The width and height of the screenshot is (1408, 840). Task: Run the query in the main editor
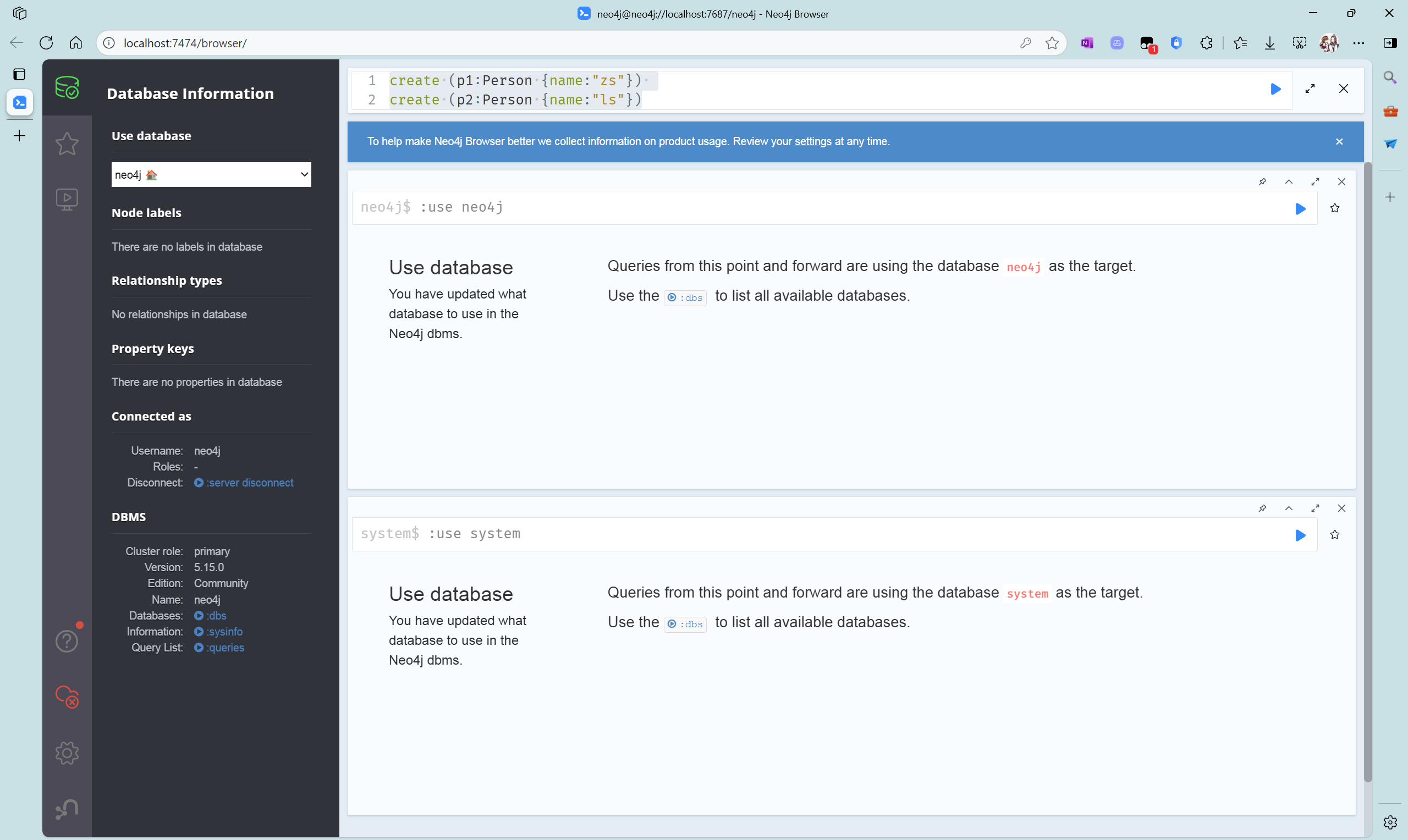coord(1275,89)
